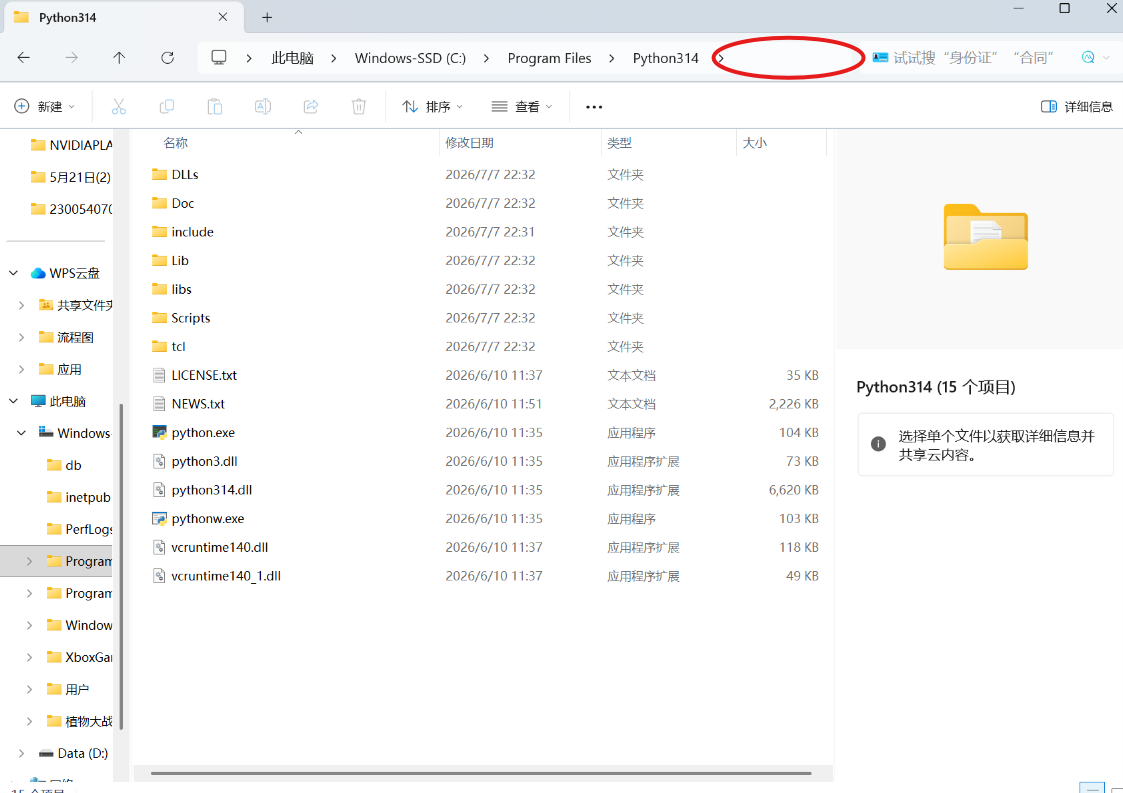Click the large folder preview thumbnail
The image size is (1123, 793).
[985, 237]
